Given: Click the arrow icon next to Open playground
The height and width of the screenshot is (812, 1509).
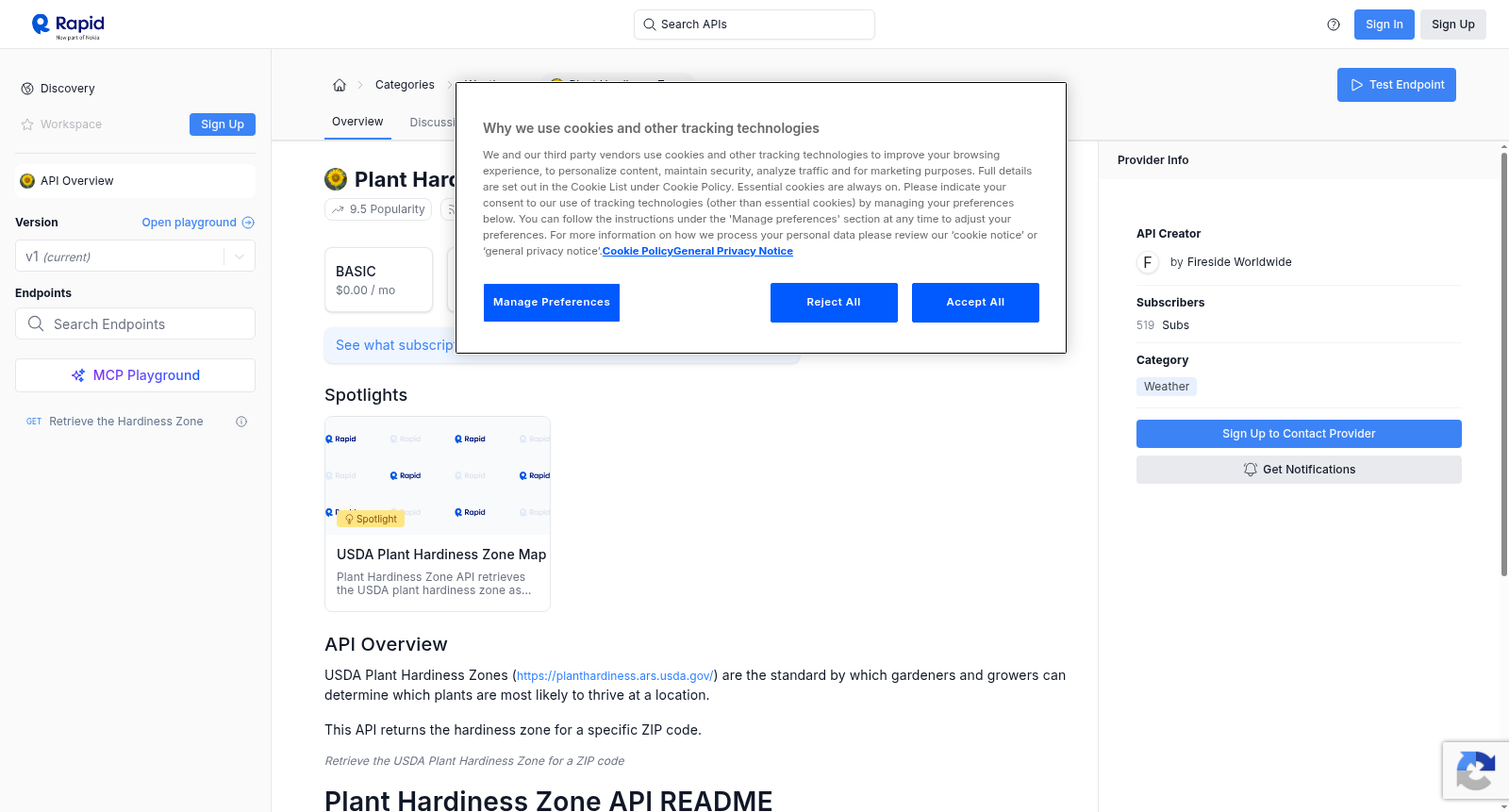Looking at the screenshot, I should (x=248, y=223).
